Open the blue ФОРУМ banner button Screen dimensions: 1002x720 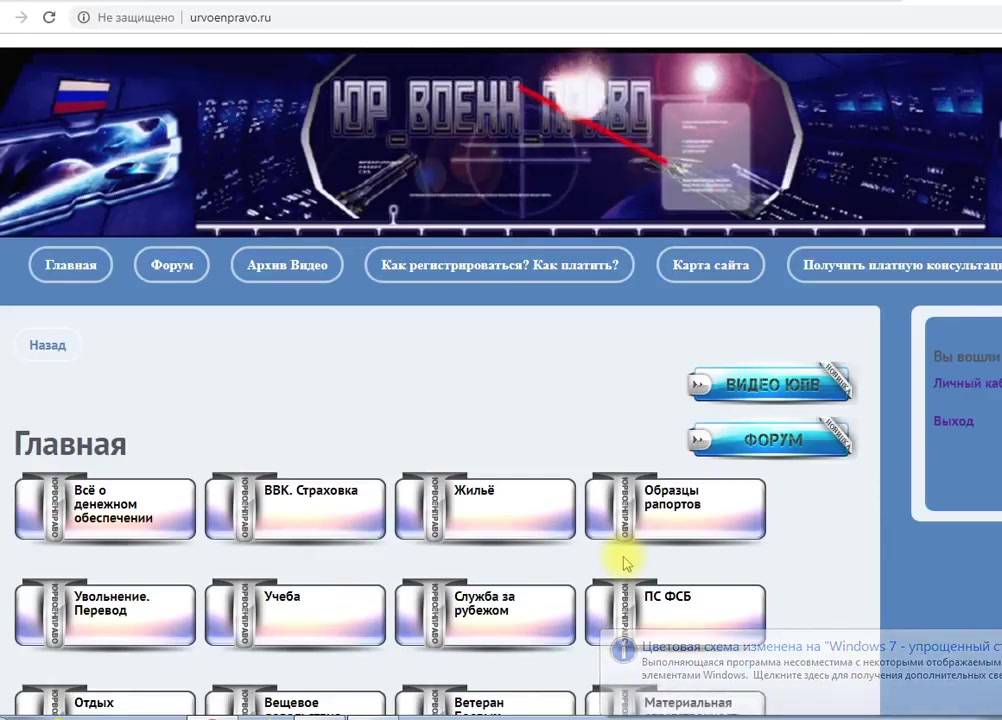pos(771,439)
